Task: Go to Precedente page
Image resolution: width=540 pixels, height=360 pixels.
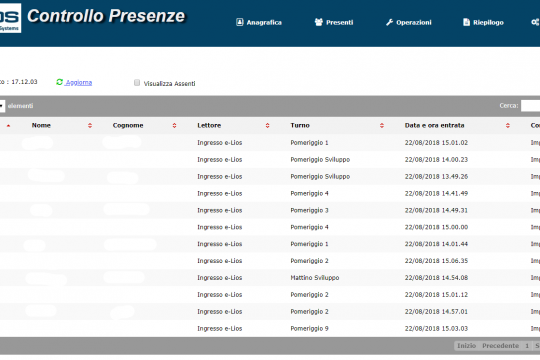Action: 500,346
